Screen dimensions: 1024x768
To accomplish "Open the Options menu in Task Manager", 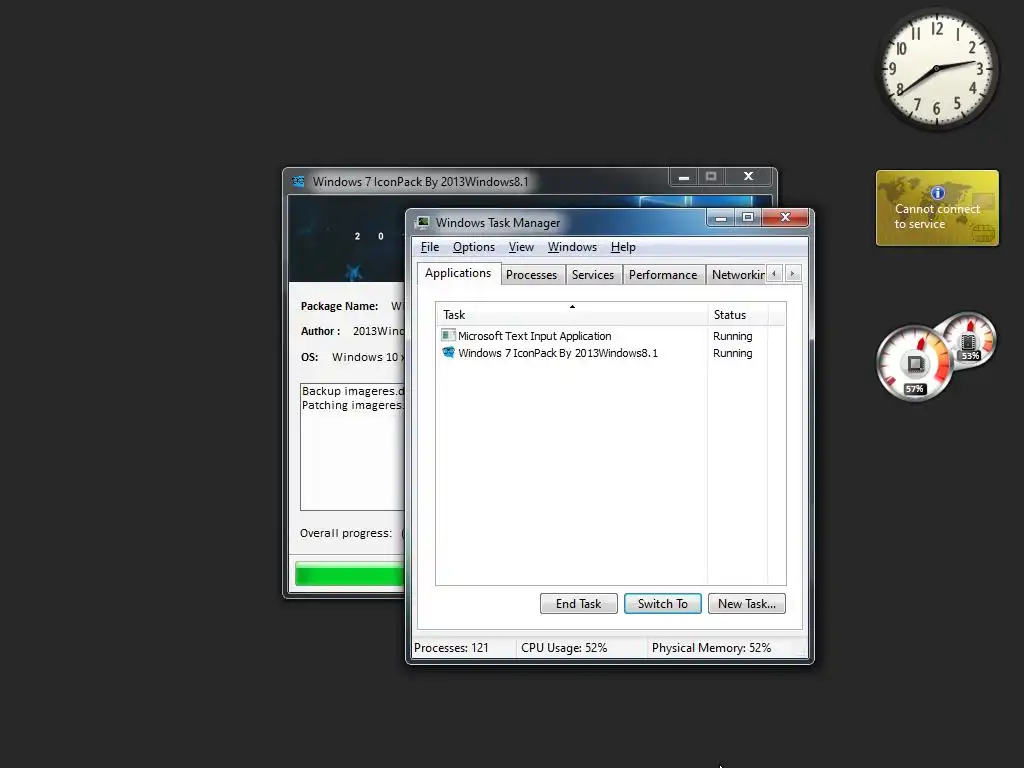I will 473,247.
